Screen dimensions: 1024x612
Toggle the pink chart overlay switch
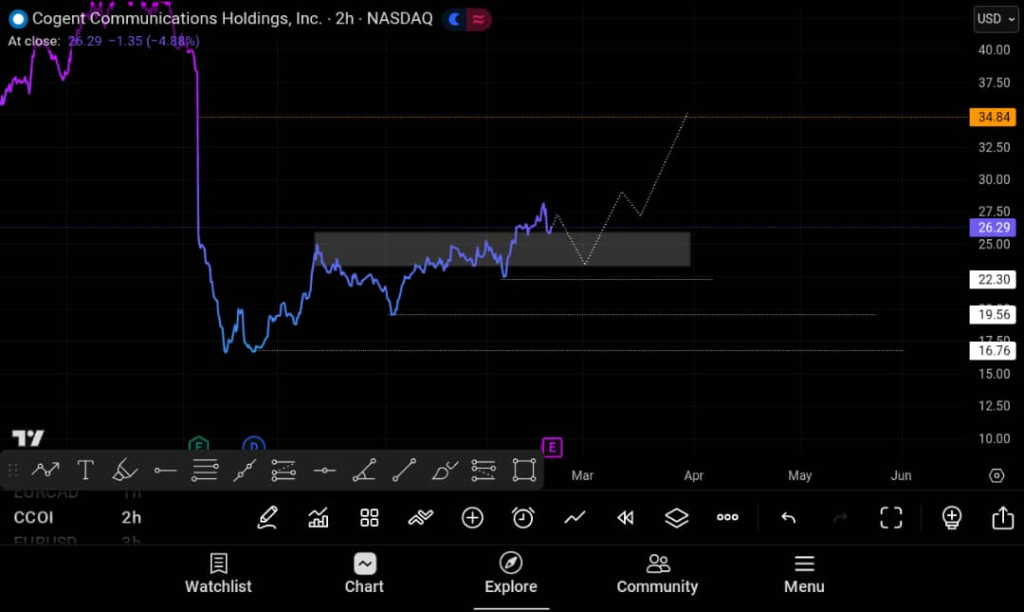pyautogui.click(x=479, y=18)
